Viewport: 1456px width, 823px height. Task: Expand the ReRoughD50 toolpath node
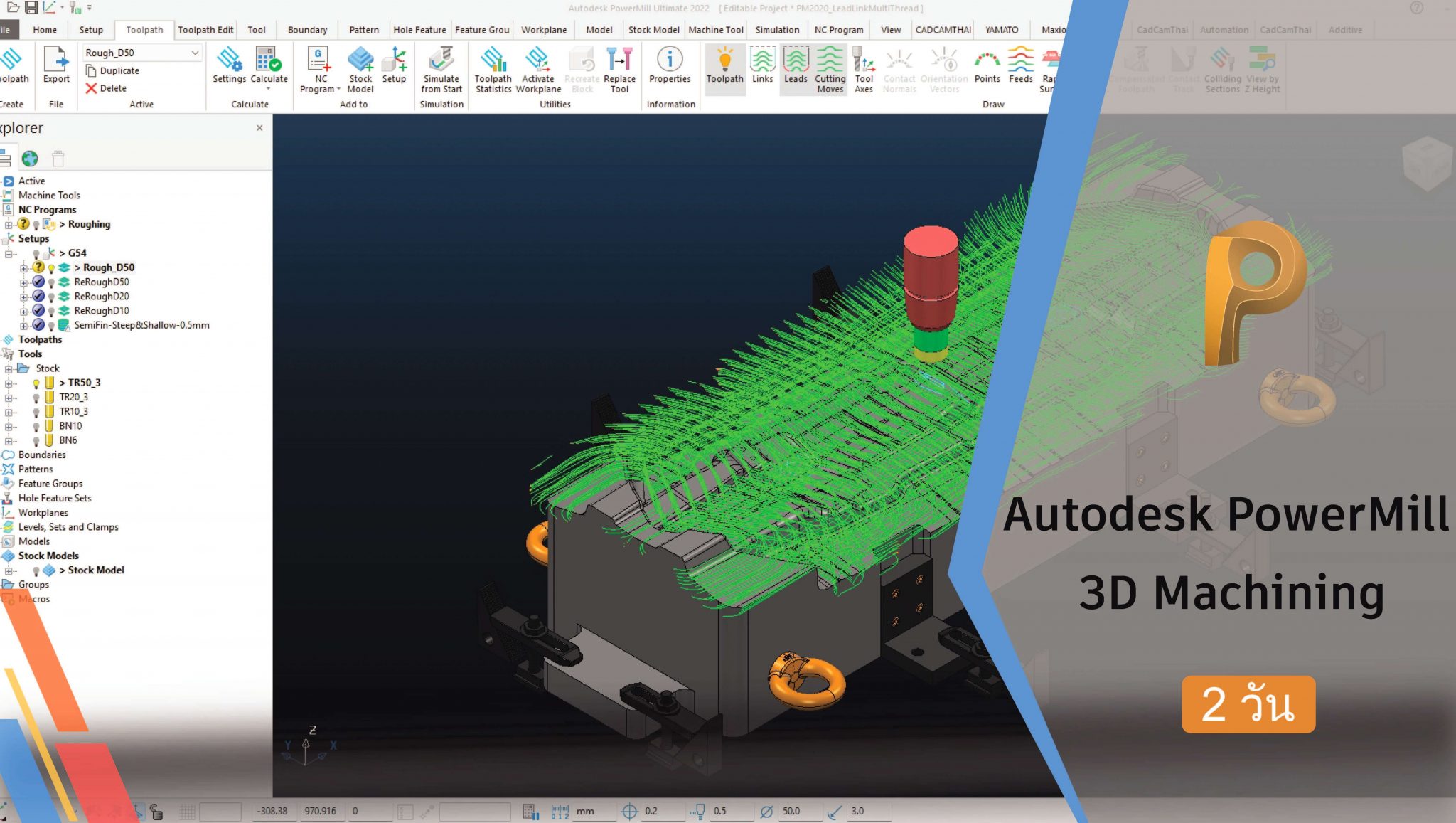point(23,282)
